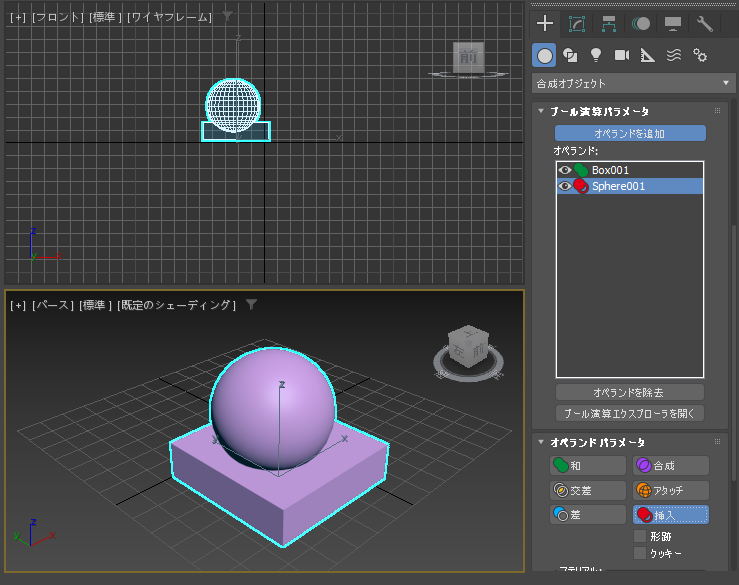Enable the クッキー cookie checkbox

640,553
